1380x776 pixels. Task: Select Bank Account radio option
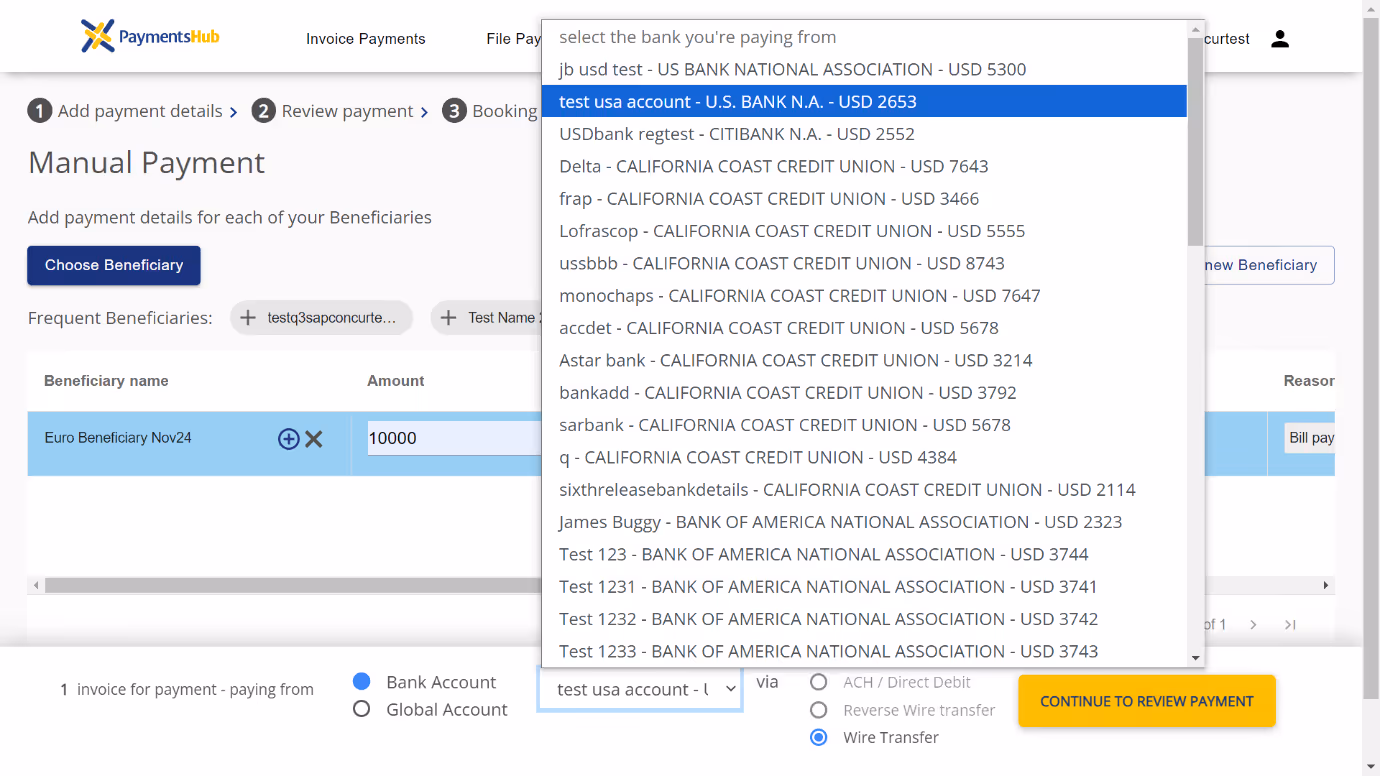(x=362, y=682)
